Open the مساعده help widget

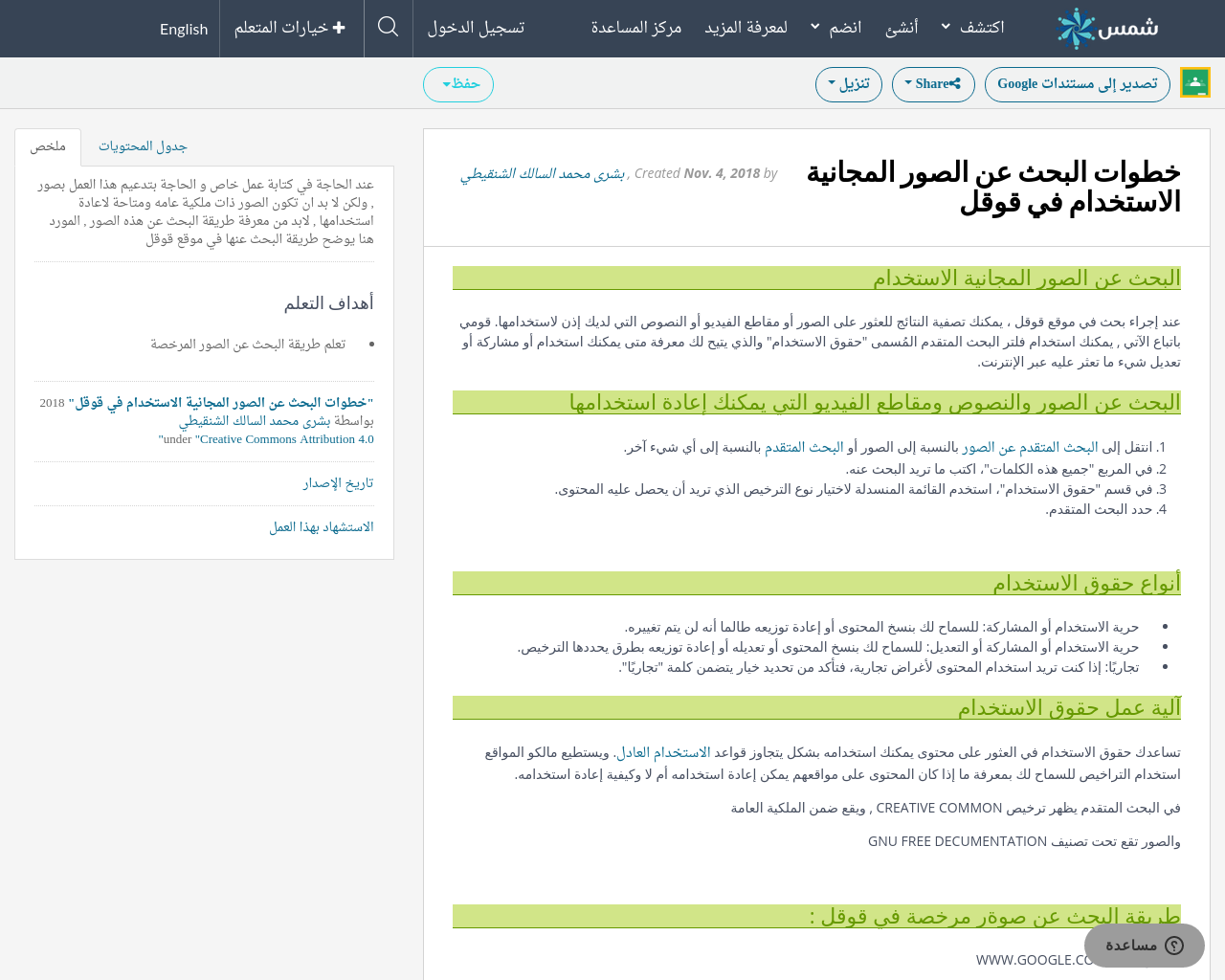coord(1145,946)
